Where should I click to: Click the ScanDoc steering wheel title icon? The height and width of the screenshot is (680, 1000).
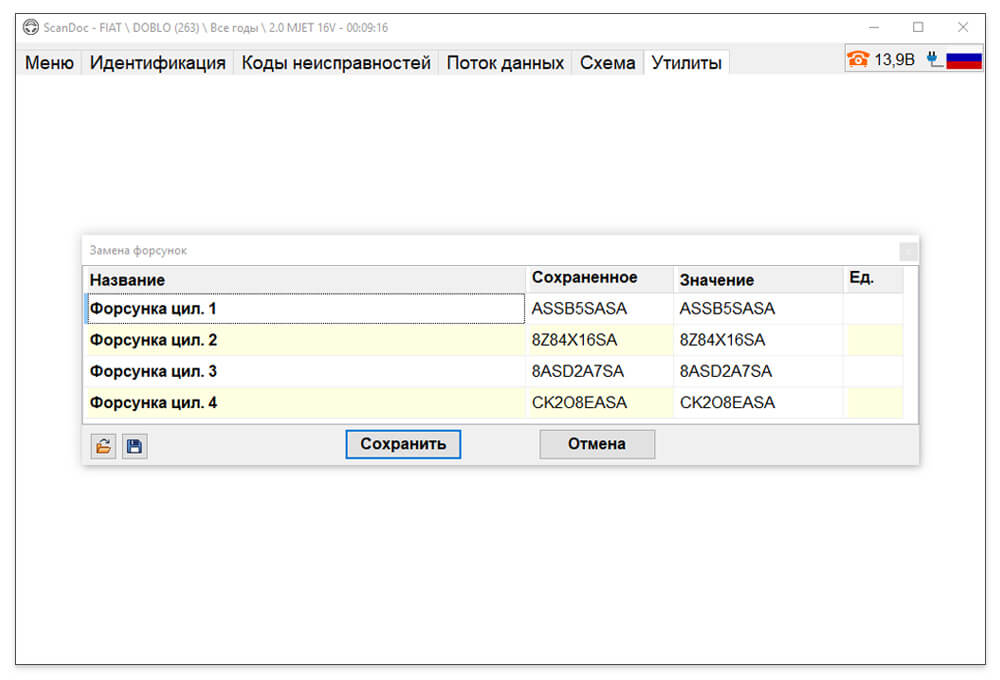[x=31, y=27]
